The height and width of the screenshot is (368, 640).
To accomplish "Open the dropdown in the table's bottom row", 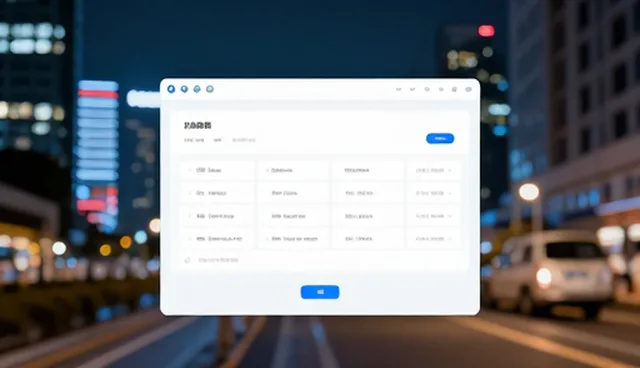I will [x=433, y=239].
